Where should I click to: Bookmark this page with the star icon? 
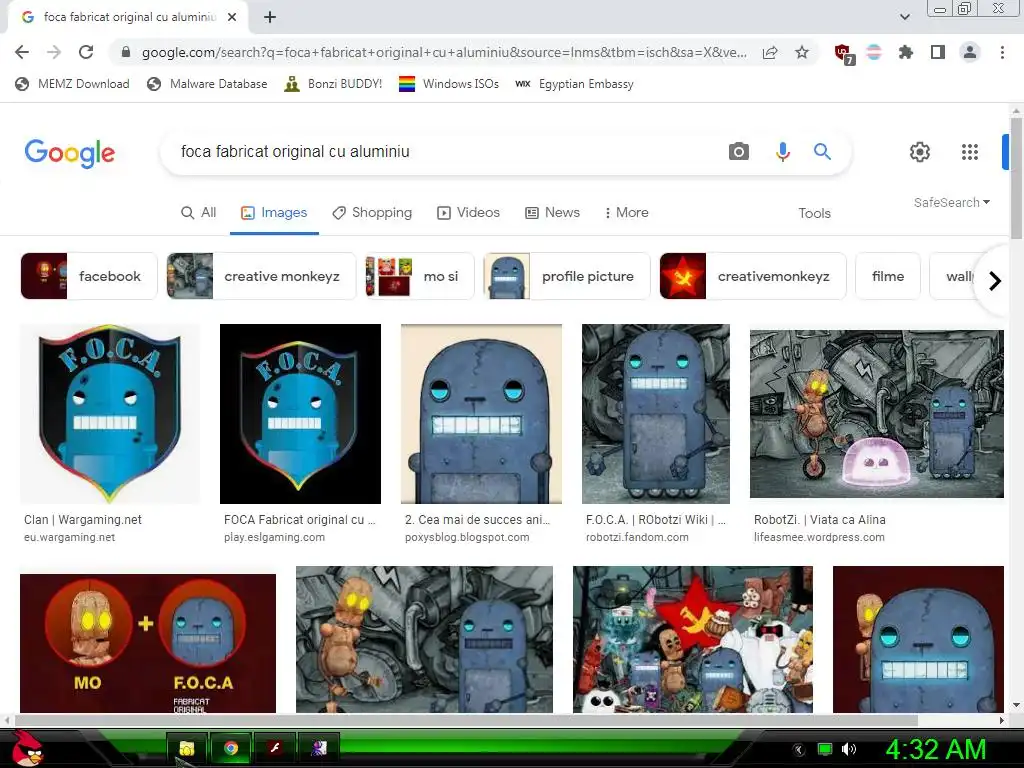[802, 52]
